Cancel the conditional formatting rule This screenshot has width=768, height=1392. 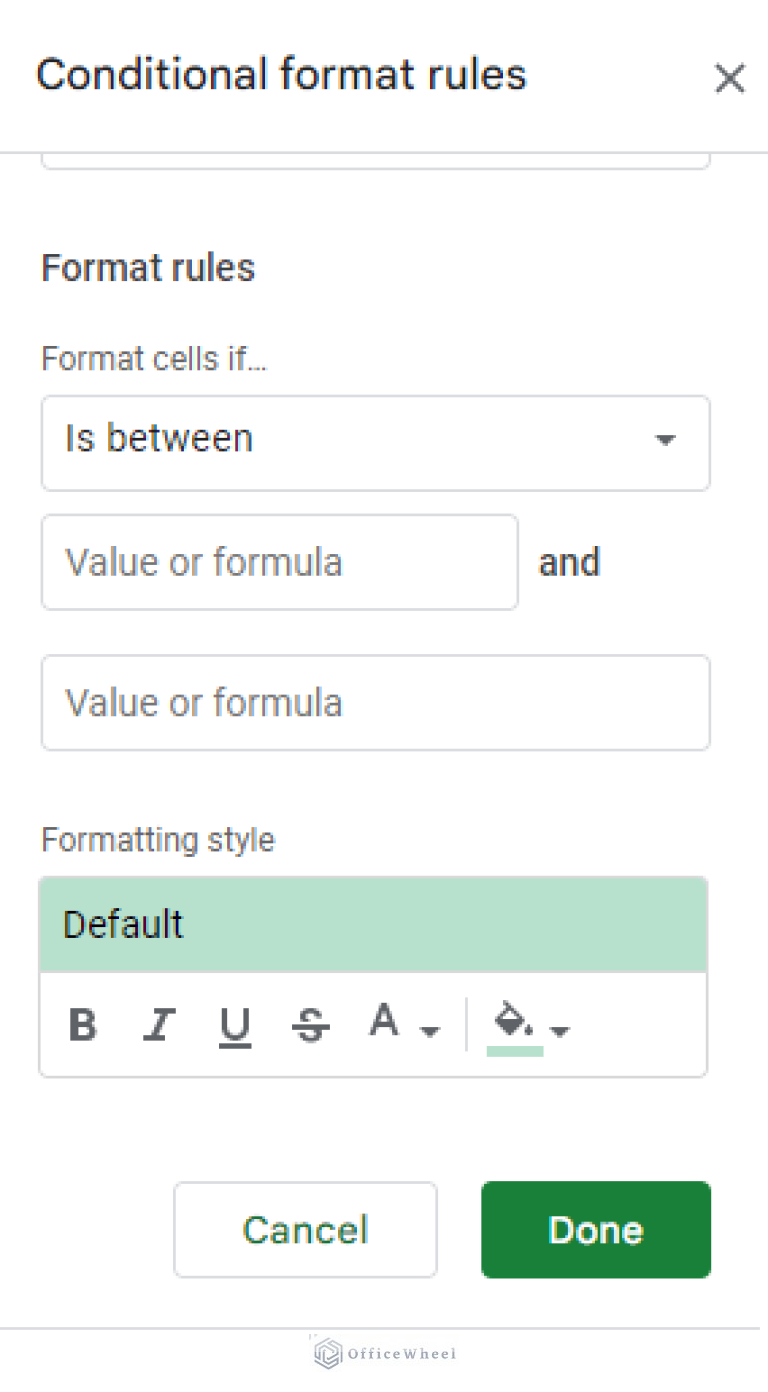305,1229
